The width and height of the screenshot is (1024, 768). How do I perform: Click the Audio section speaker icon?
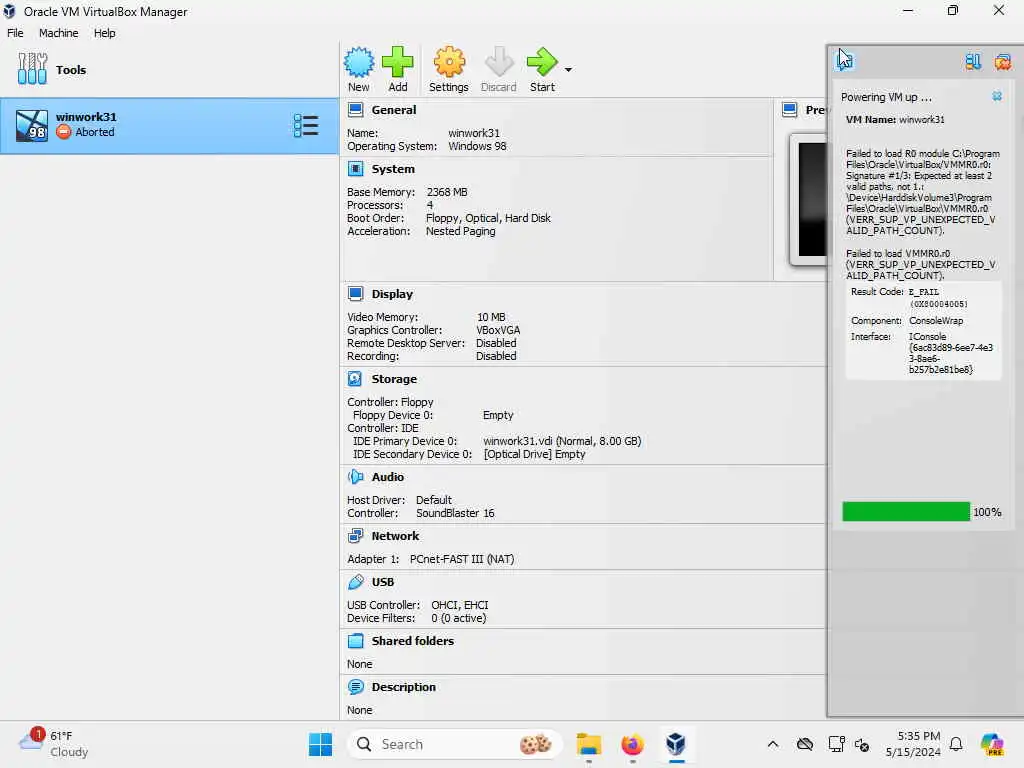pyautogui.click(x=355, y=477)
